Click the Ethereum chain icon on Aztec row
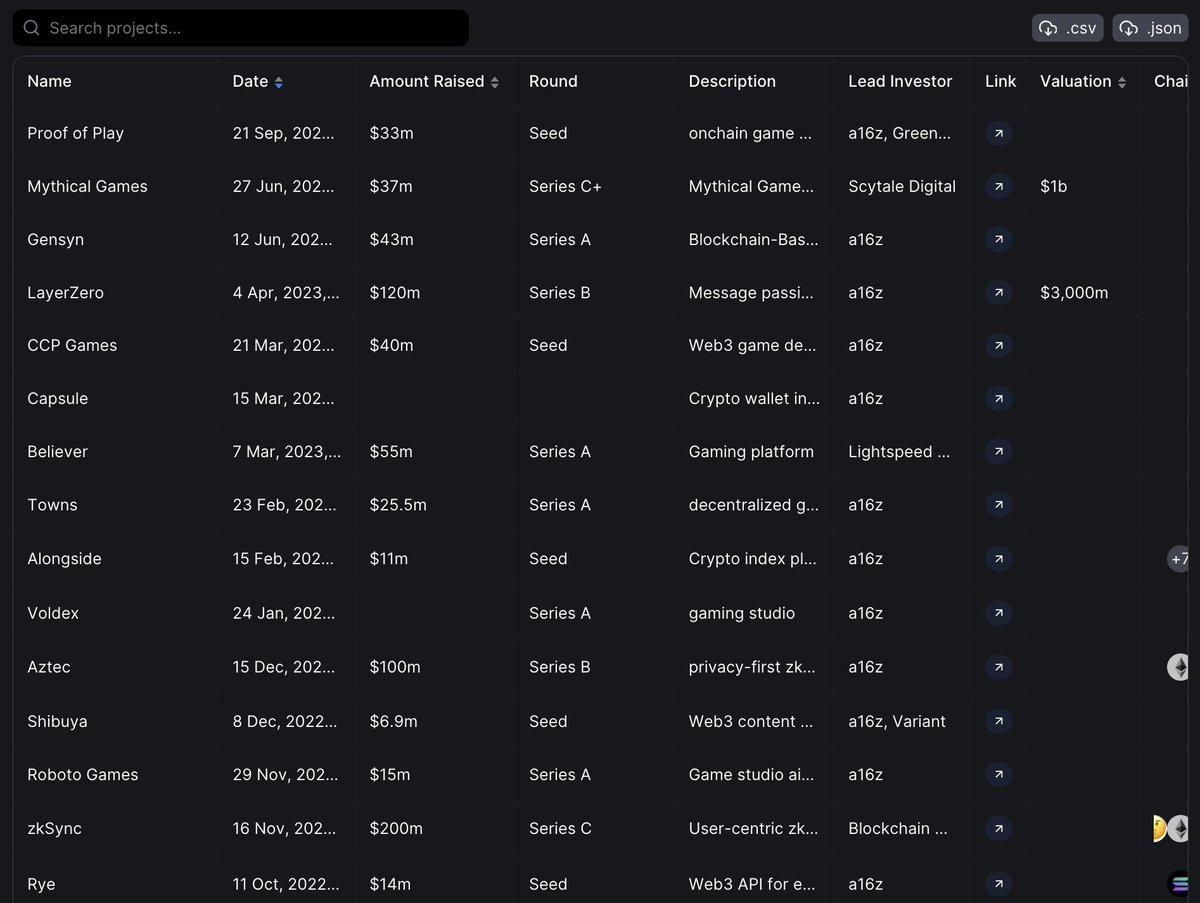1200x903 pixels. tap(1177, 667)
